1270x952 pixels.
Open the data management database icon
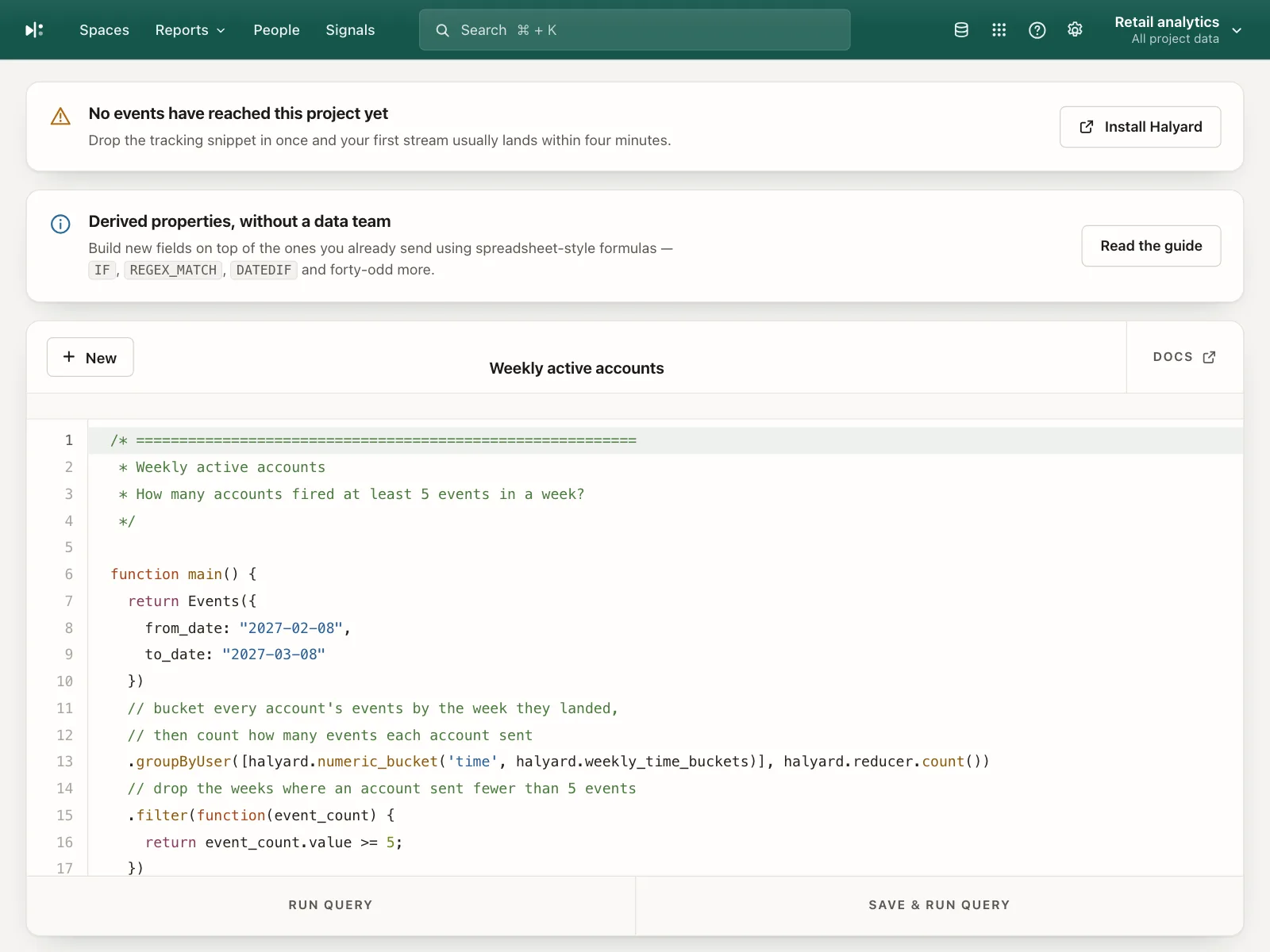961,30
